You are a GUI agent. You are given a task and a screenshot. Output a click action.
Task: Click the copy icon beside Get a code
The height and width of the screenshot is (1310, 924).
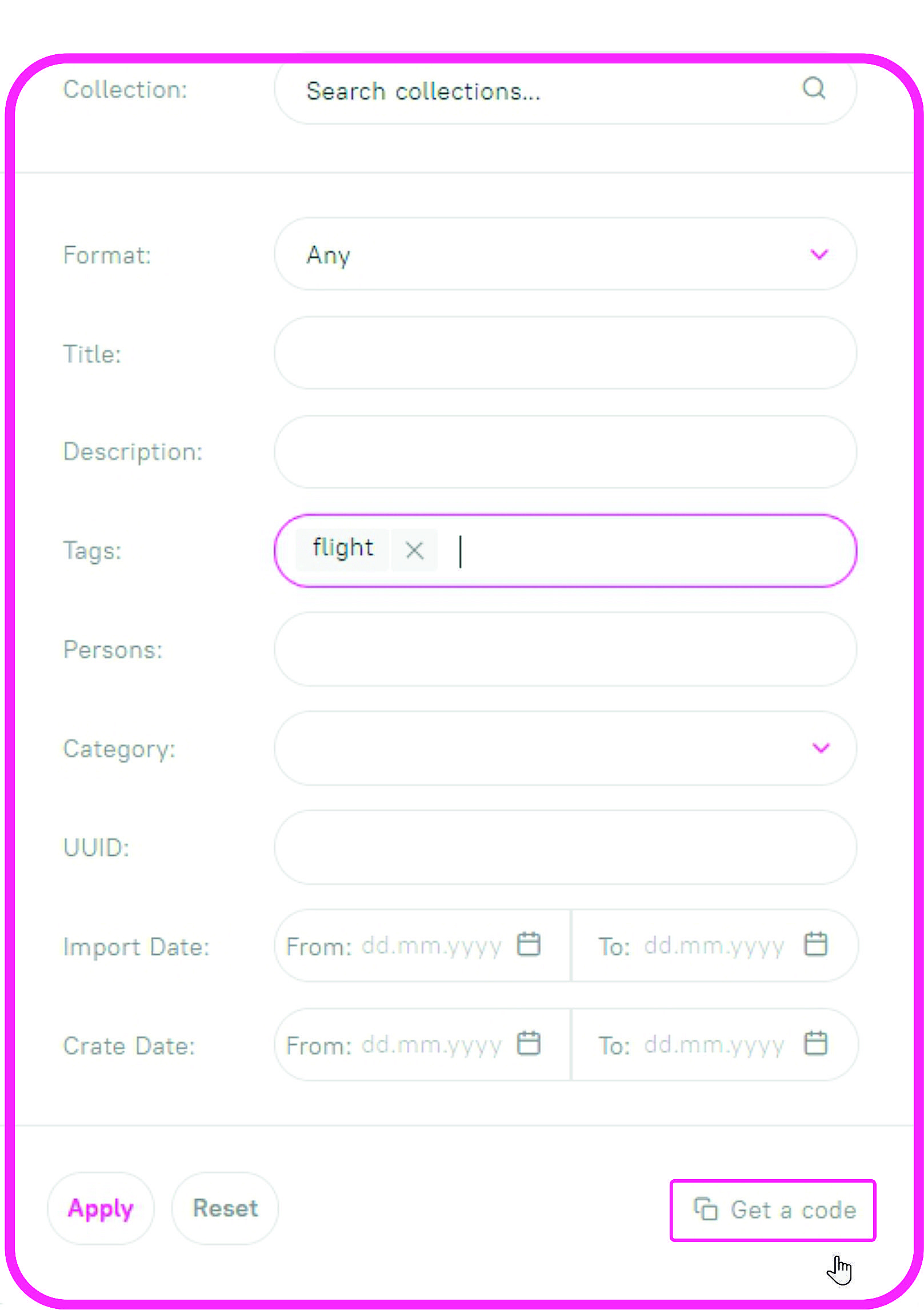[x=705, y=1209]
